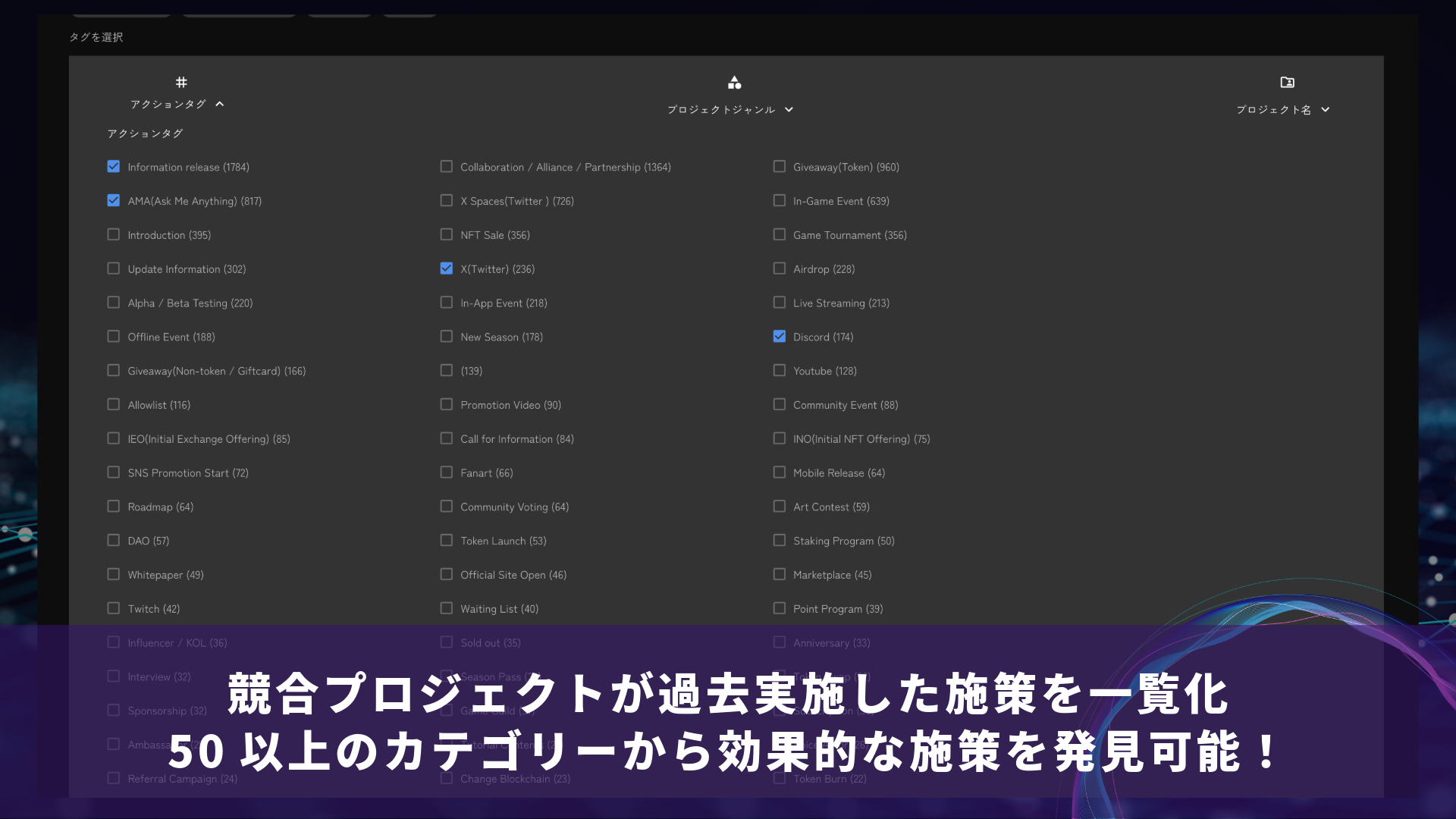
Task: Select the Staking Program checkbox
Action: (779, 541)
